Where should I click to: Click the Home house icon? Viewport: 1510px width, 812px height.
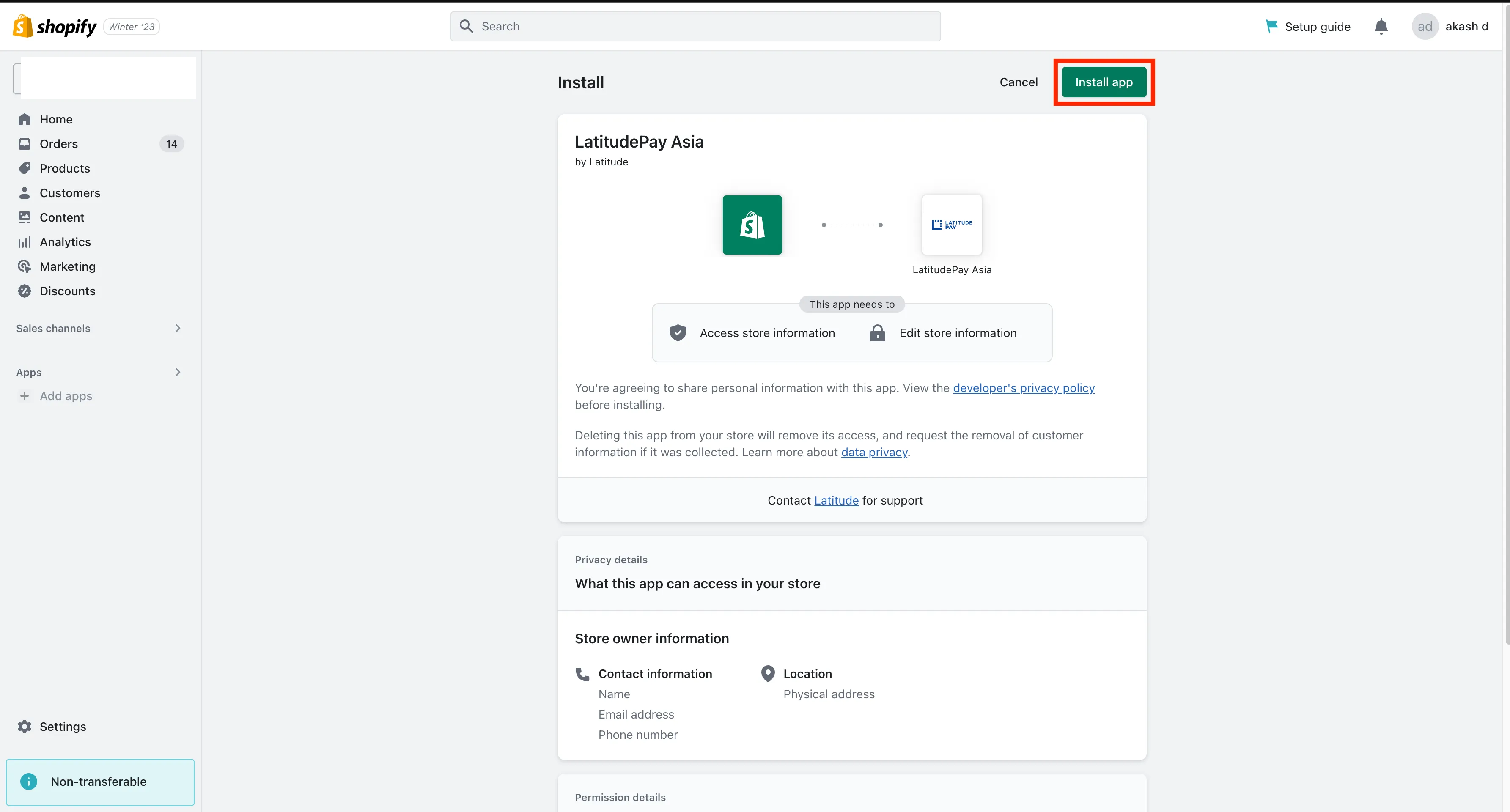[25, 120]
